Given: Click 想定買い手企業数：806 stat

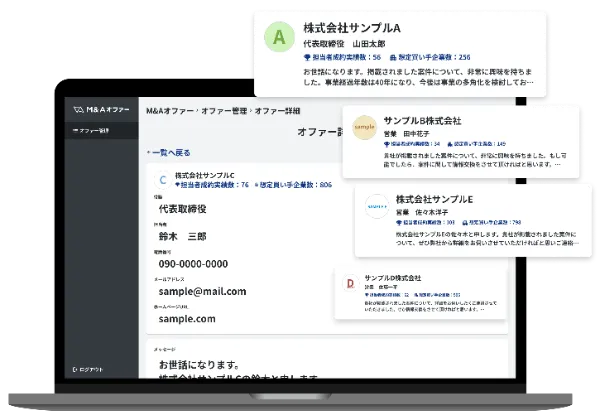Looking at the screenshot, I should coord(293,185).
